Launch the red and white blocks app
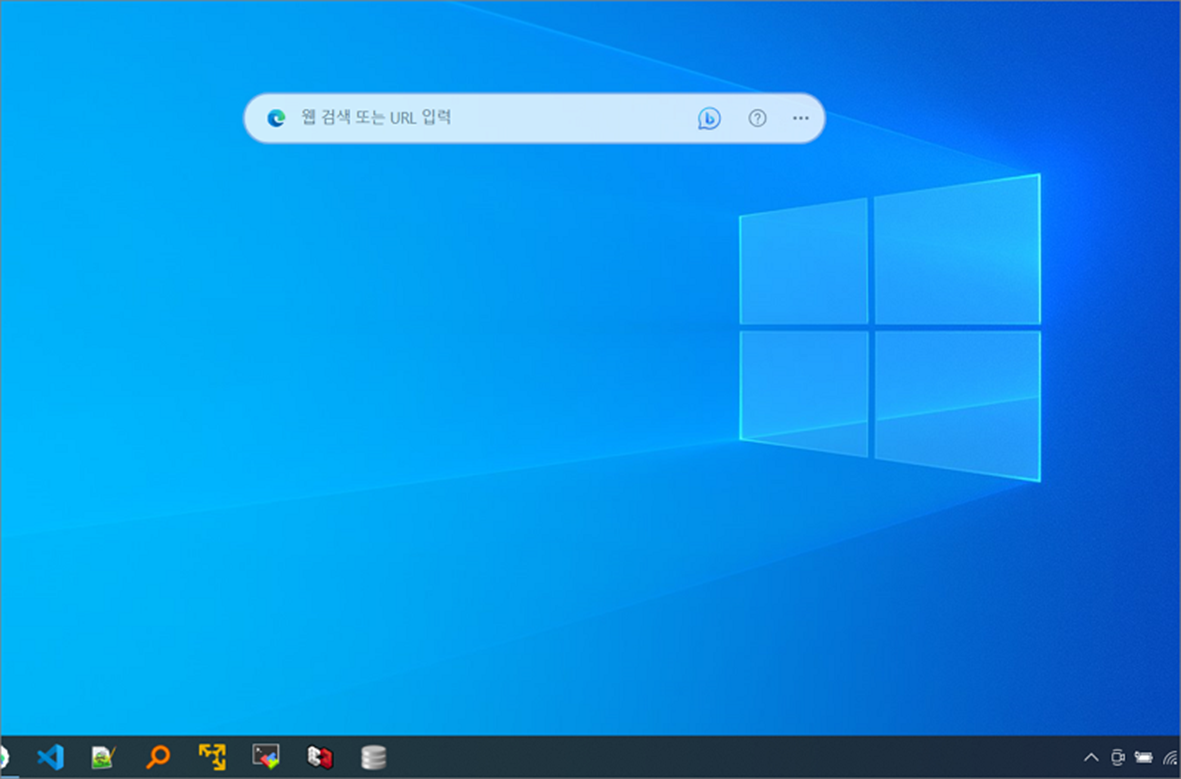The image size is (1181, 779). [x=319, y=757]
